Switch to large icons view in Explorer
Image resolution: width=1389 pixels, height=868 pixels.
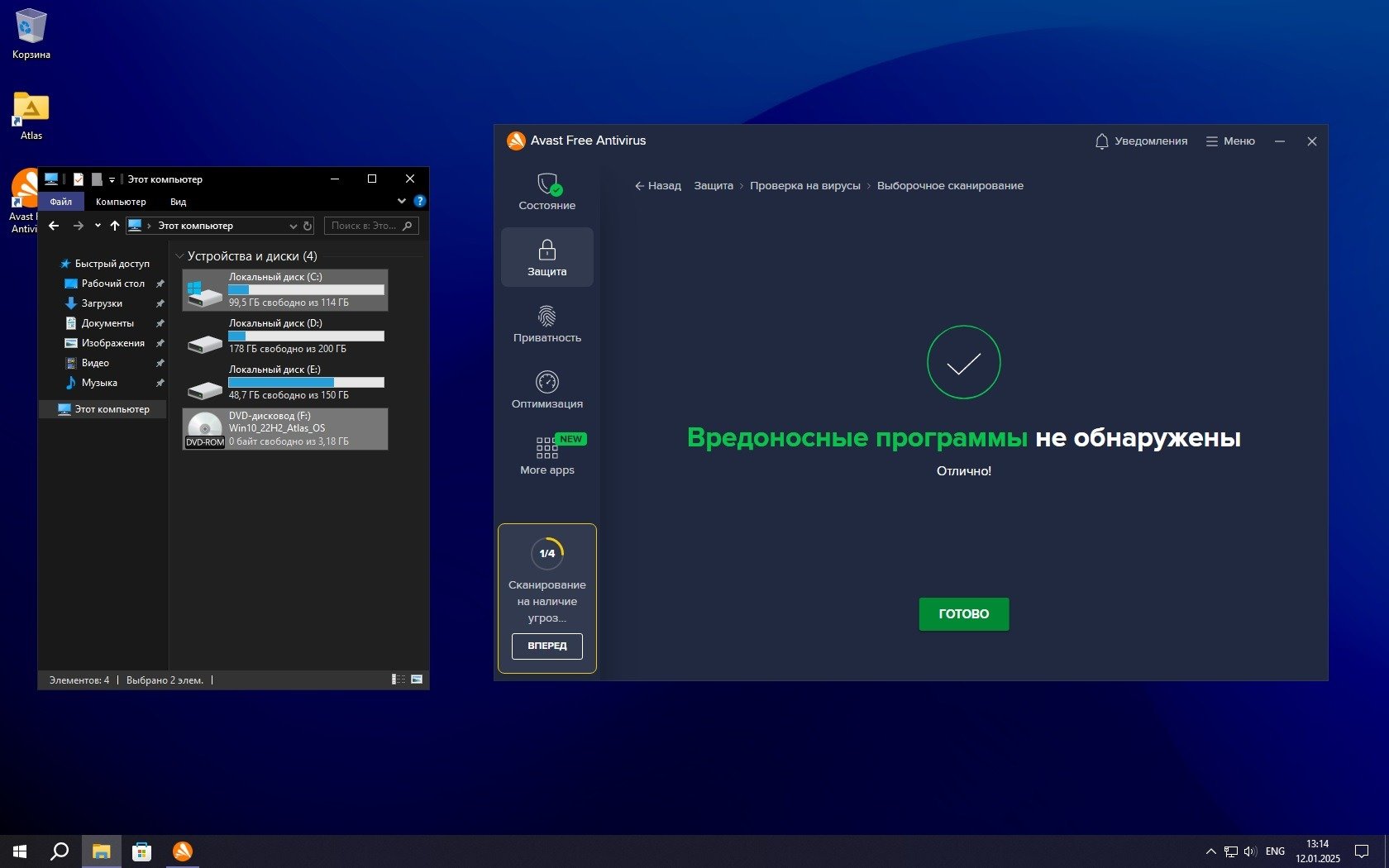(417, 680)
